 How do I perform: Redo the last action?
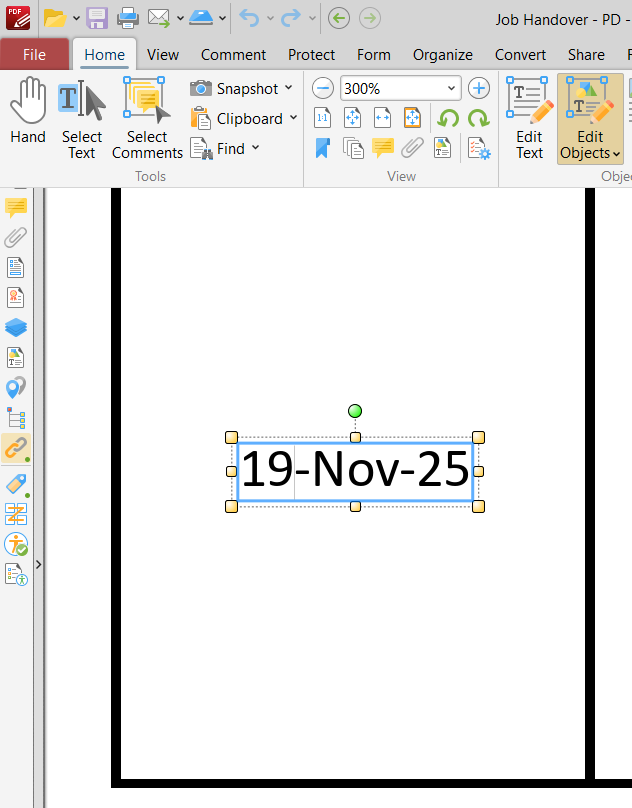click(x=291, y=19)
